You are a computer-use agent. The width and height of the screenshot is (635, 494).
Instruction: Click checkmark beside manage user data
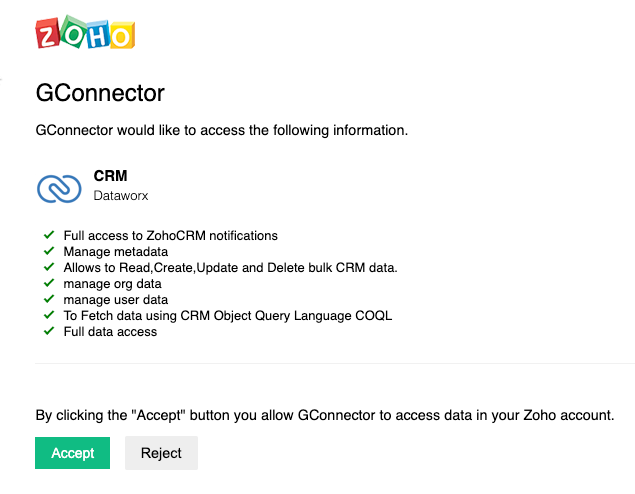[x=49, y=299]
